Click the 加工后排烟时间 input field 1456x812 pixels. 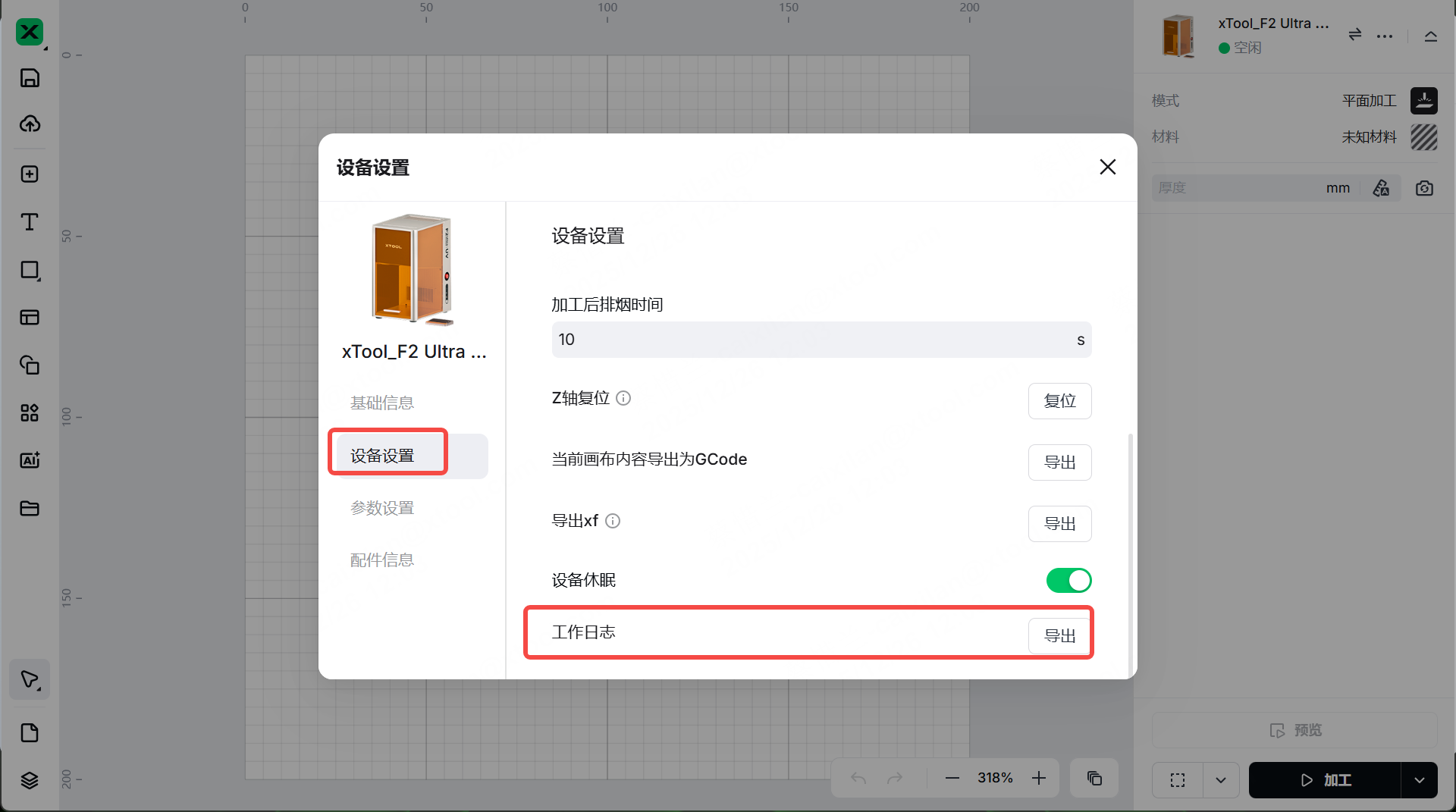click(x=811, y=340)
